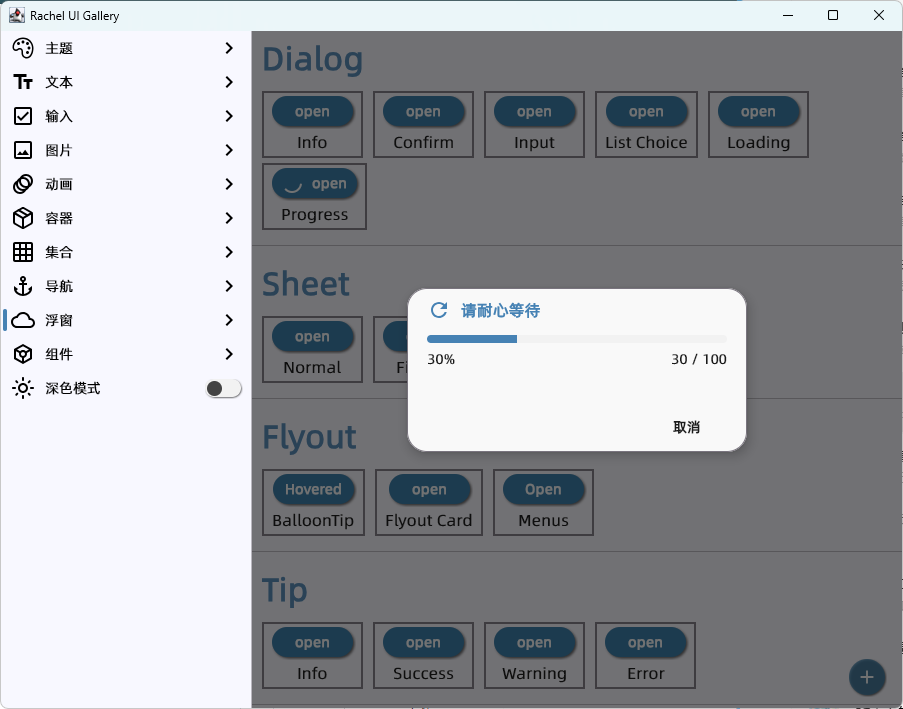Maximize the Rachel UI Gallery window
Image resolution: width=903 pixels, height=709 pixels.
pos(833,16)
